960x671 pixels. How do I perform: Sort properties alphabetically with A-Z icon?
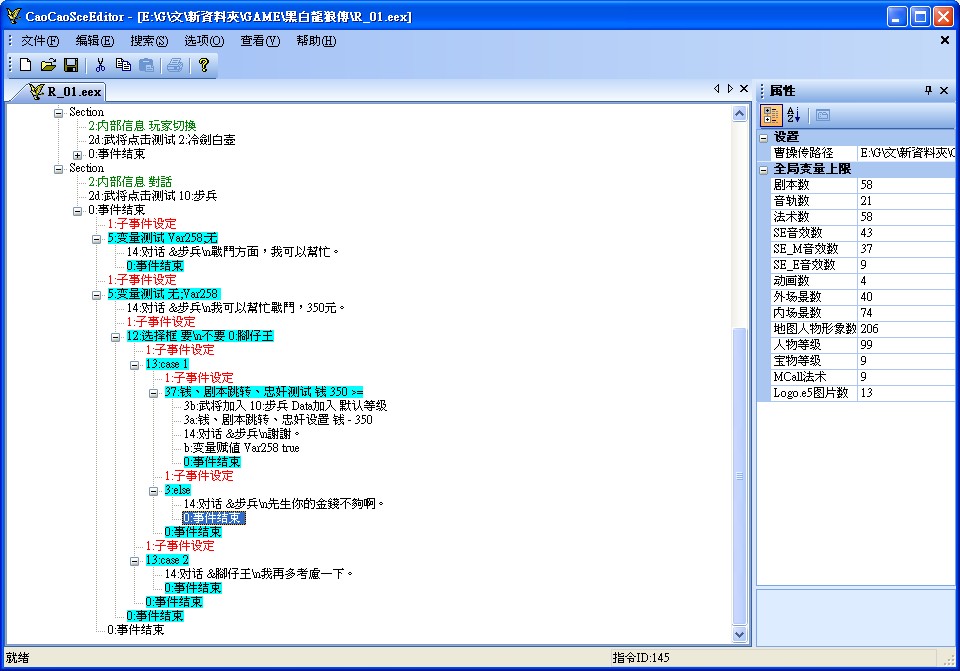[793, 115]
